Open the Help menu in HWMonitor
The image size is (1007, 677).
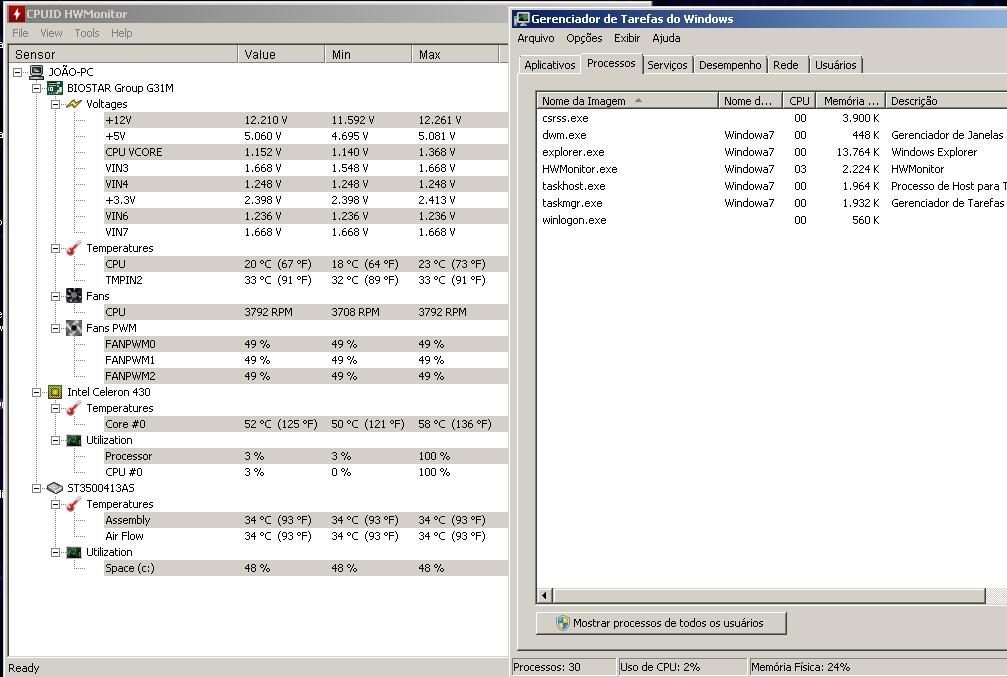pos(121,33)
